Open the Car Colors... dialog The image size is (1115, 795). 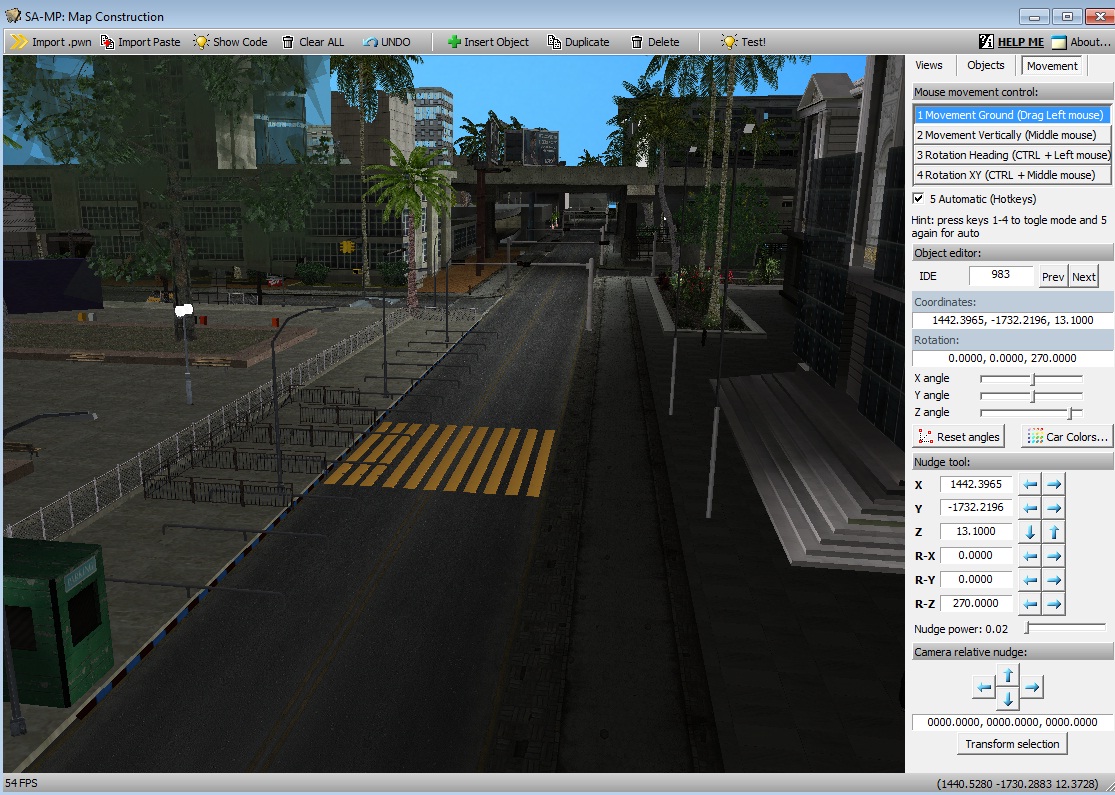click(1067, 437)
